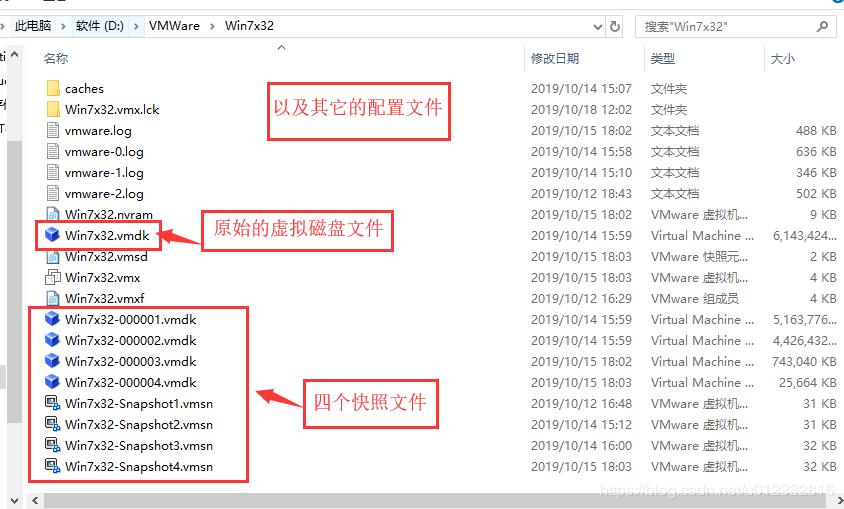Screen dimensions: 844x509
Task: Select the vmware-0.log file icon
Action: click(x=53, y=151)
